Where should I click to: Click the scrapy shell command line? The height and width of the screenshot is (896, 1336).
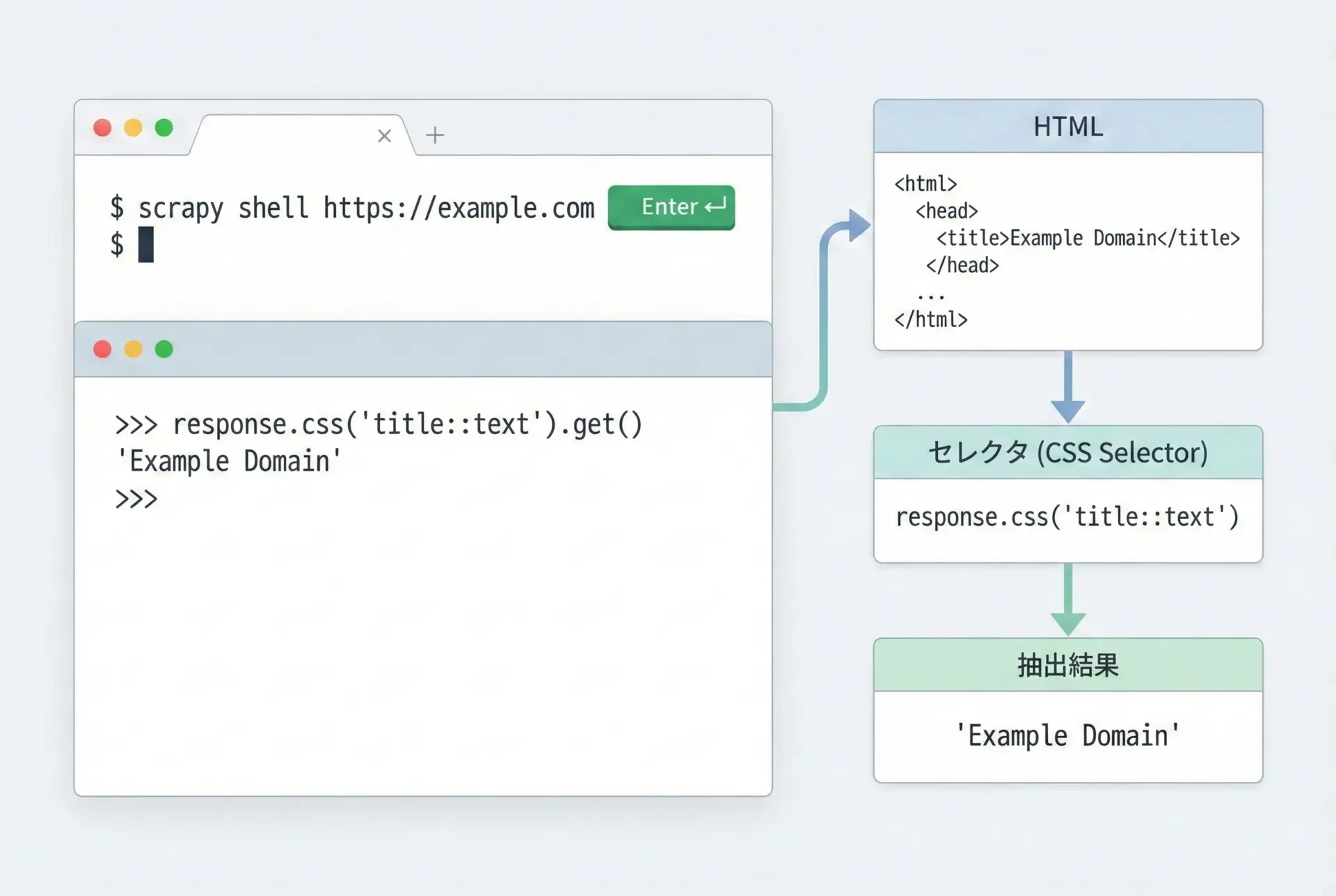(x=352, y=208)
